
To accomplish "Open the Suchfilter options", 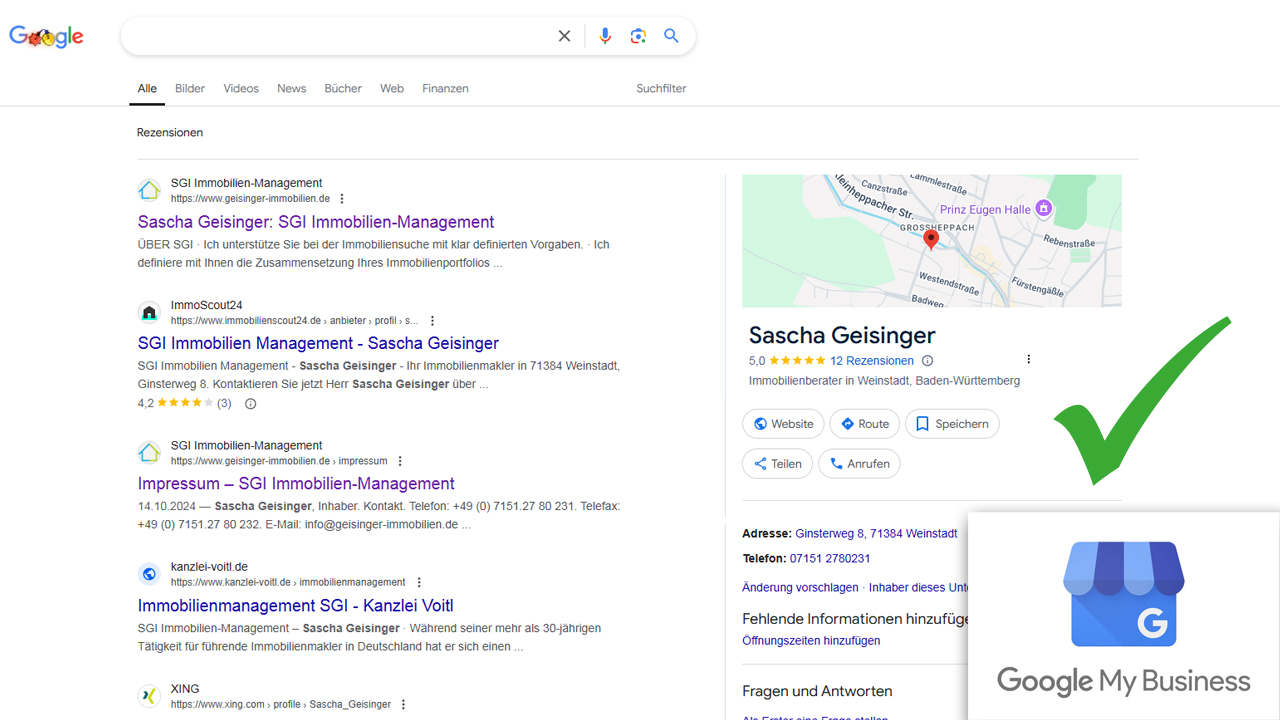I will [661, 88].
